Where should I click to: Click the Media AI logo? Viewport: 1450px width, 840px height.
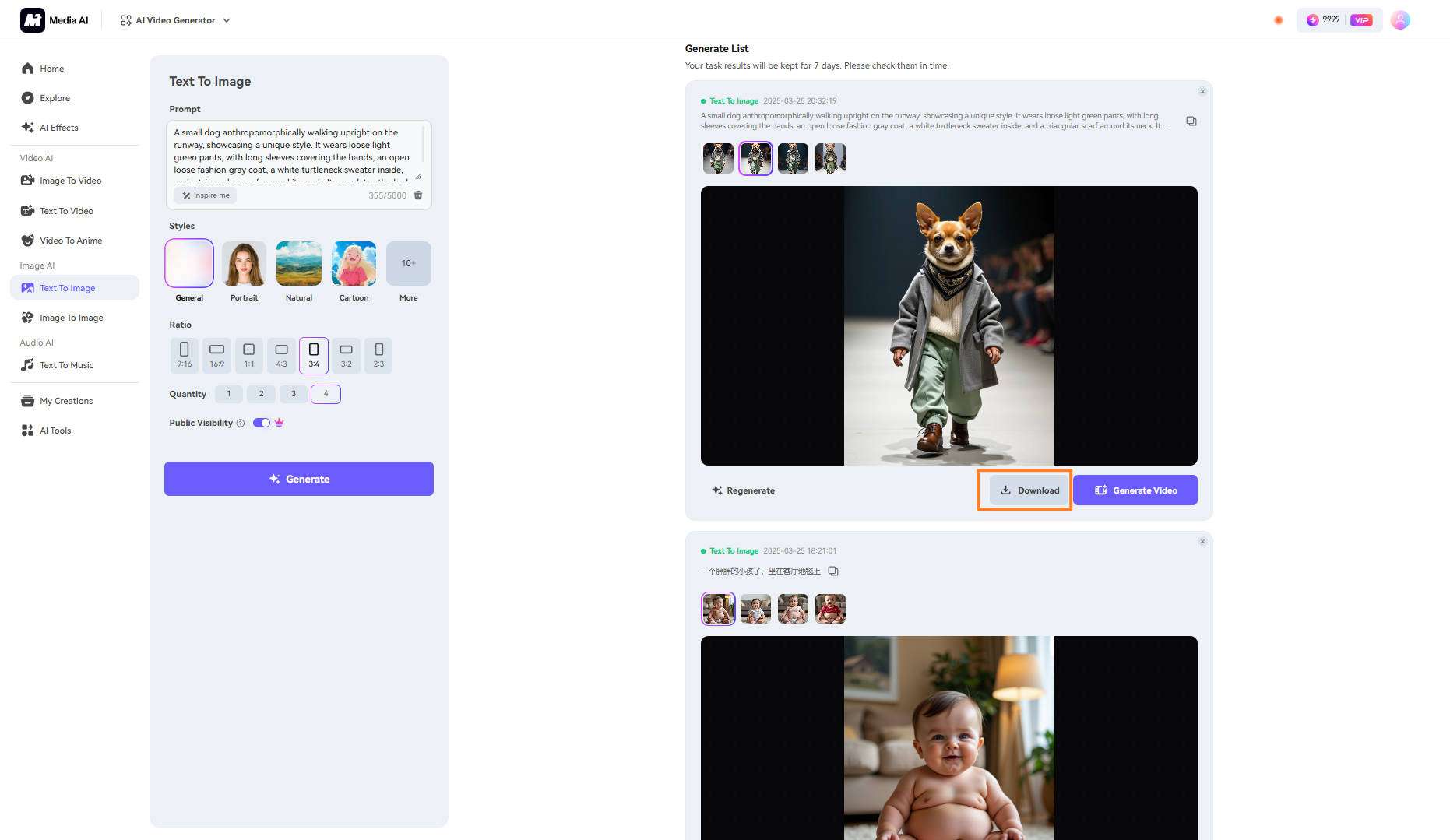pyautogui.click(x=33, y=20)
